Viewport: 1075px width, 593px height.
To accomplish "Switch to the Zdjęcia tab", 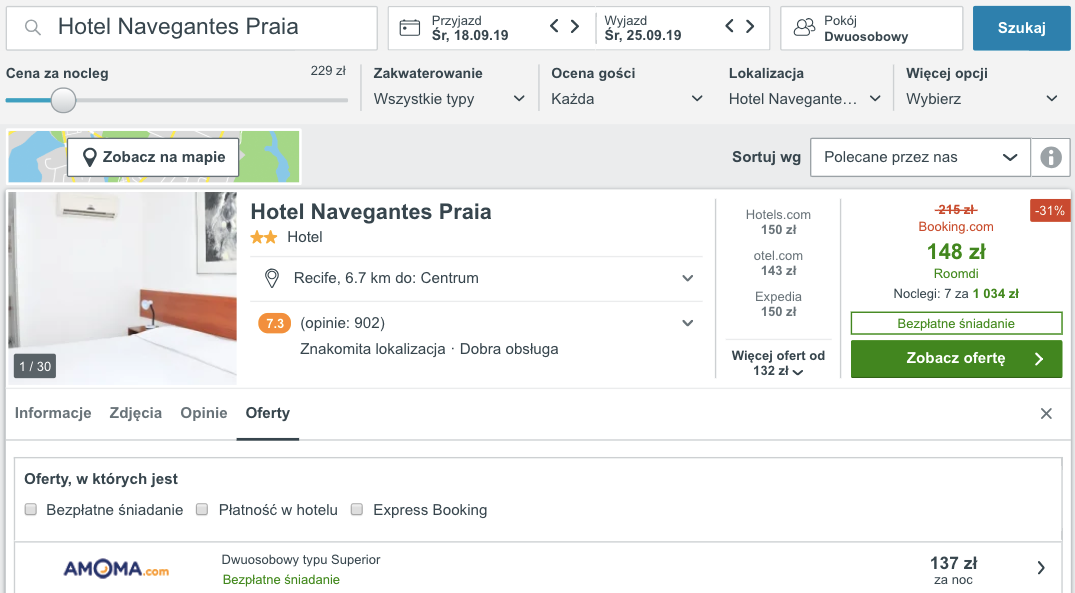I will coord(135,413).
